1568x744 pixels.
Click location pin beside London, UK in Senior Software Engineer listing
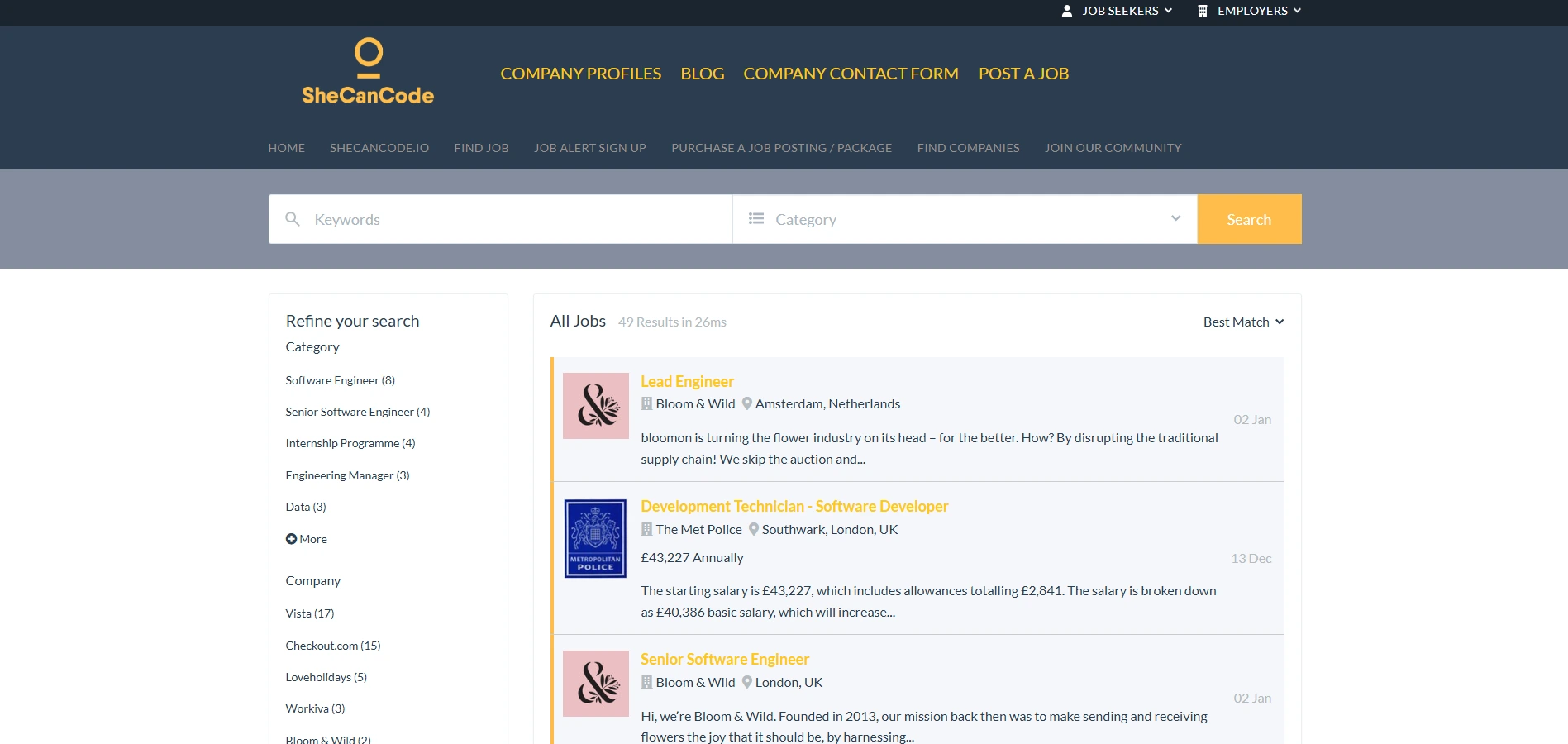(x=747, y=682)
